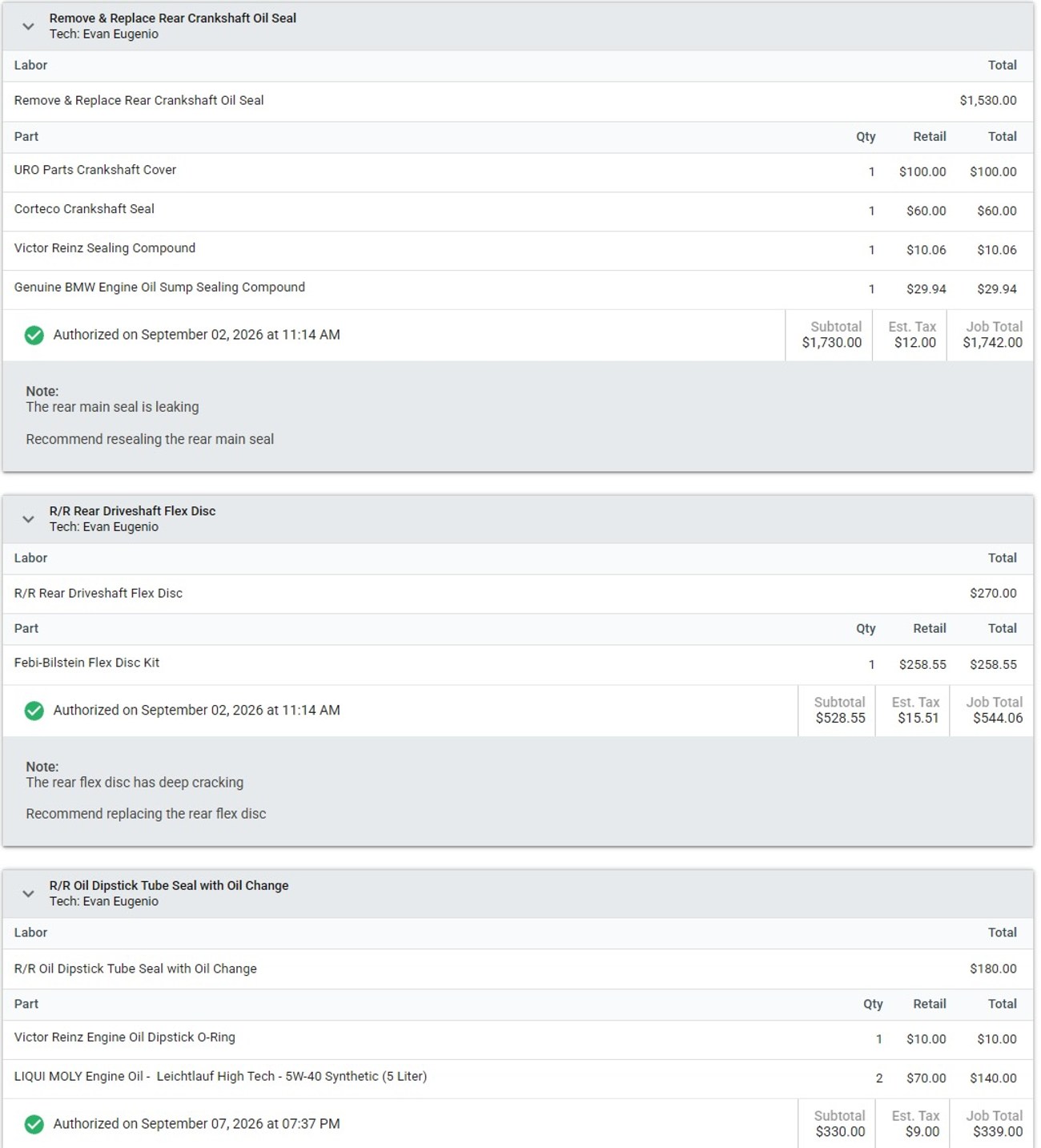Click the green checkmark authorized September 07

point(34,1124)
